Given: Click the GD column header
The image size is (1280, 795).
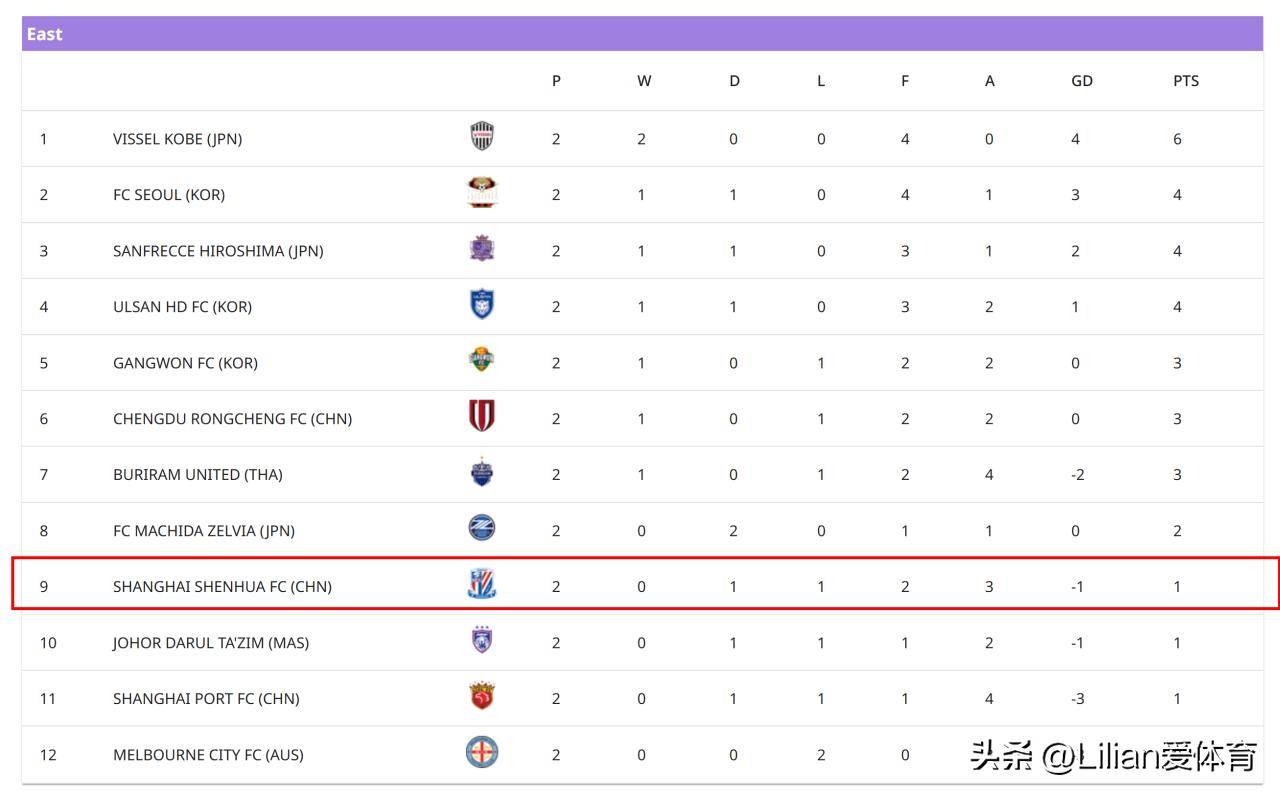Looking at the screenshot, I should [x=1082, y=81].
